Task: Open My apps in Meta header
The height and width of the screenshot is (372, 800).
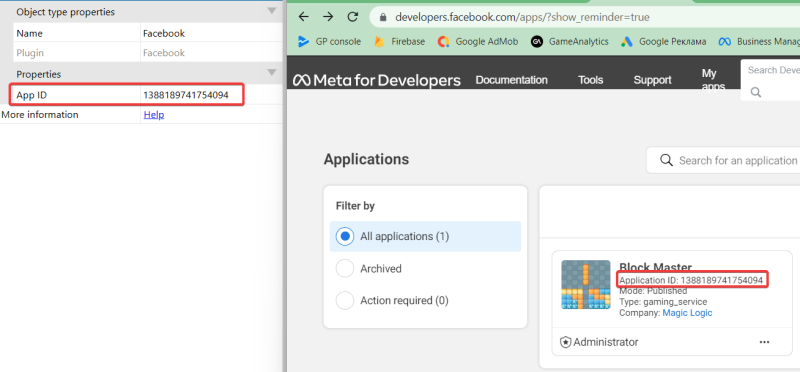Action: click(713, 80)
